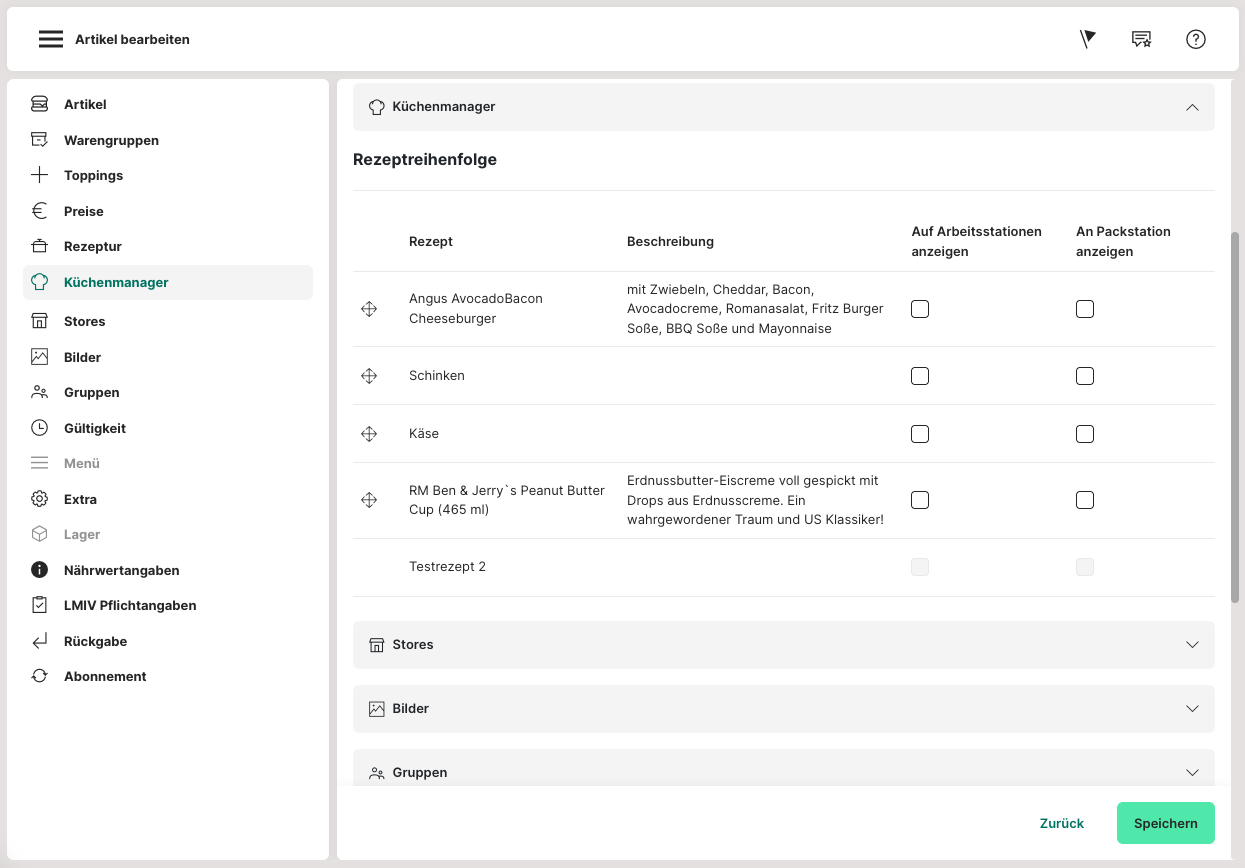Open the hamburger menu icon
The image size is (1245, 868).
(x=51, y=39)
